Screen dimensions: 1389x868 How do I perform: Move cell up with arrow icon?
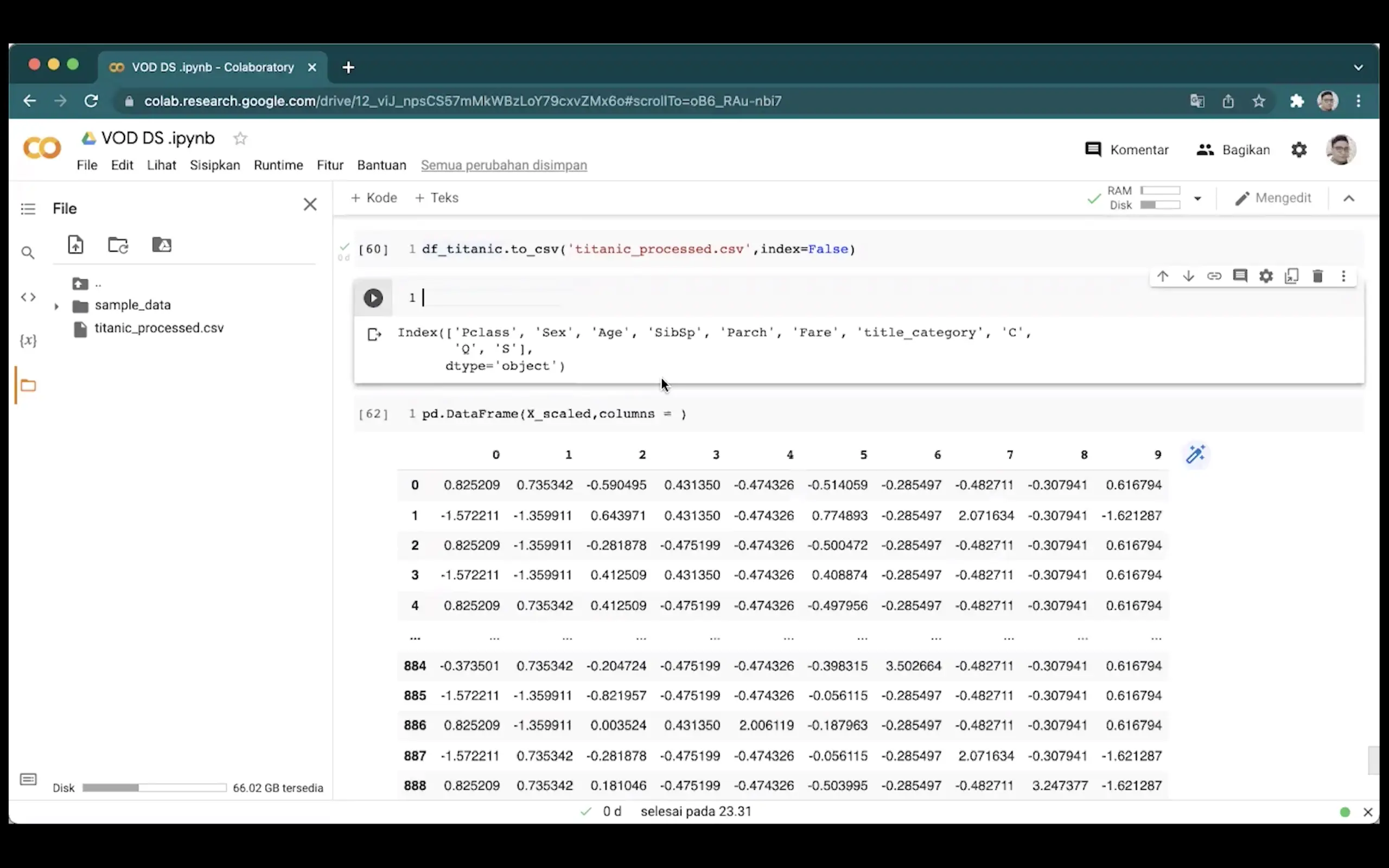coord(1162,276)
